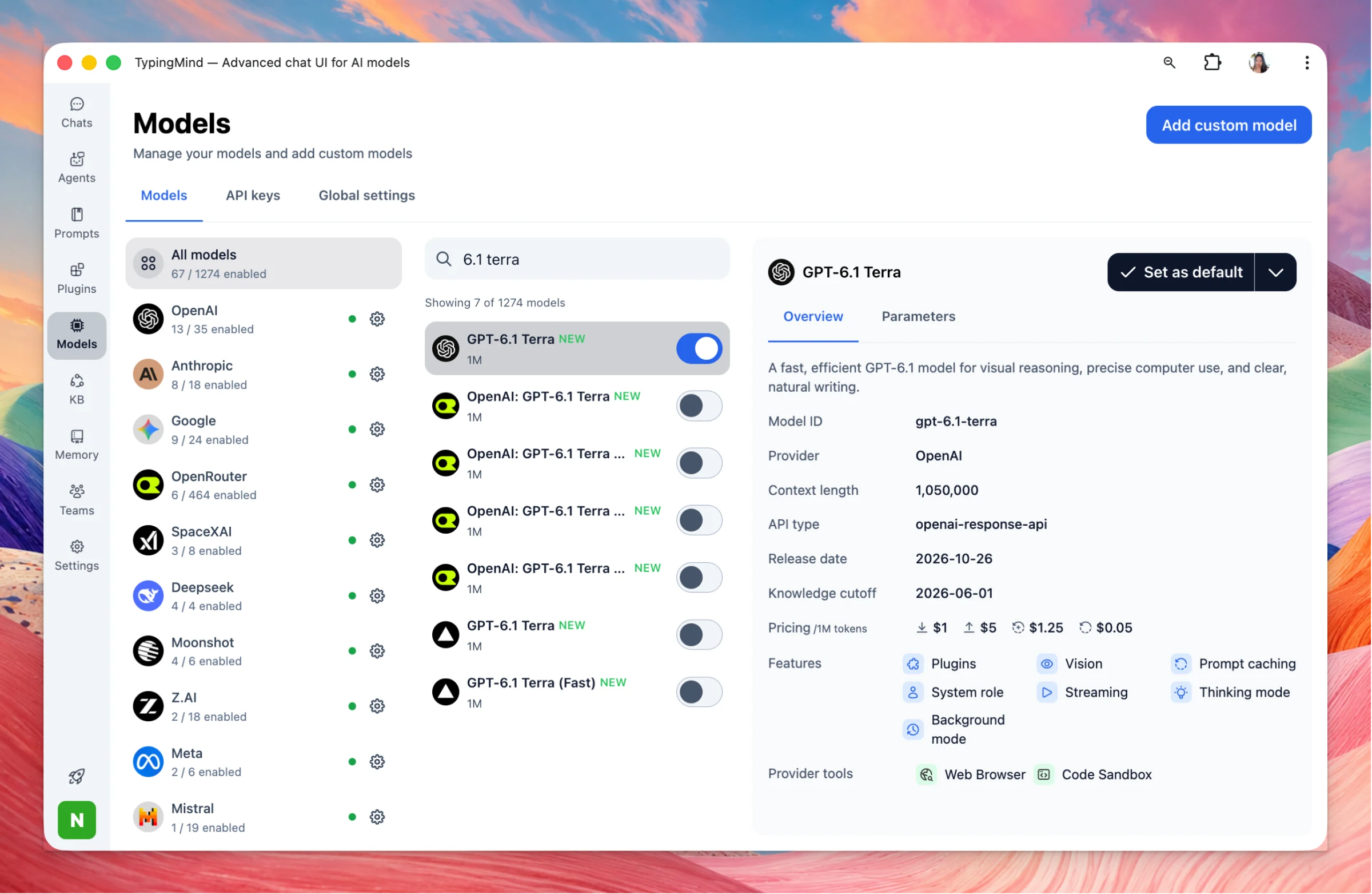
Task: Expand the Set as default dropdown arrow
Action: pyautogui.click(x=1276, y=272)
